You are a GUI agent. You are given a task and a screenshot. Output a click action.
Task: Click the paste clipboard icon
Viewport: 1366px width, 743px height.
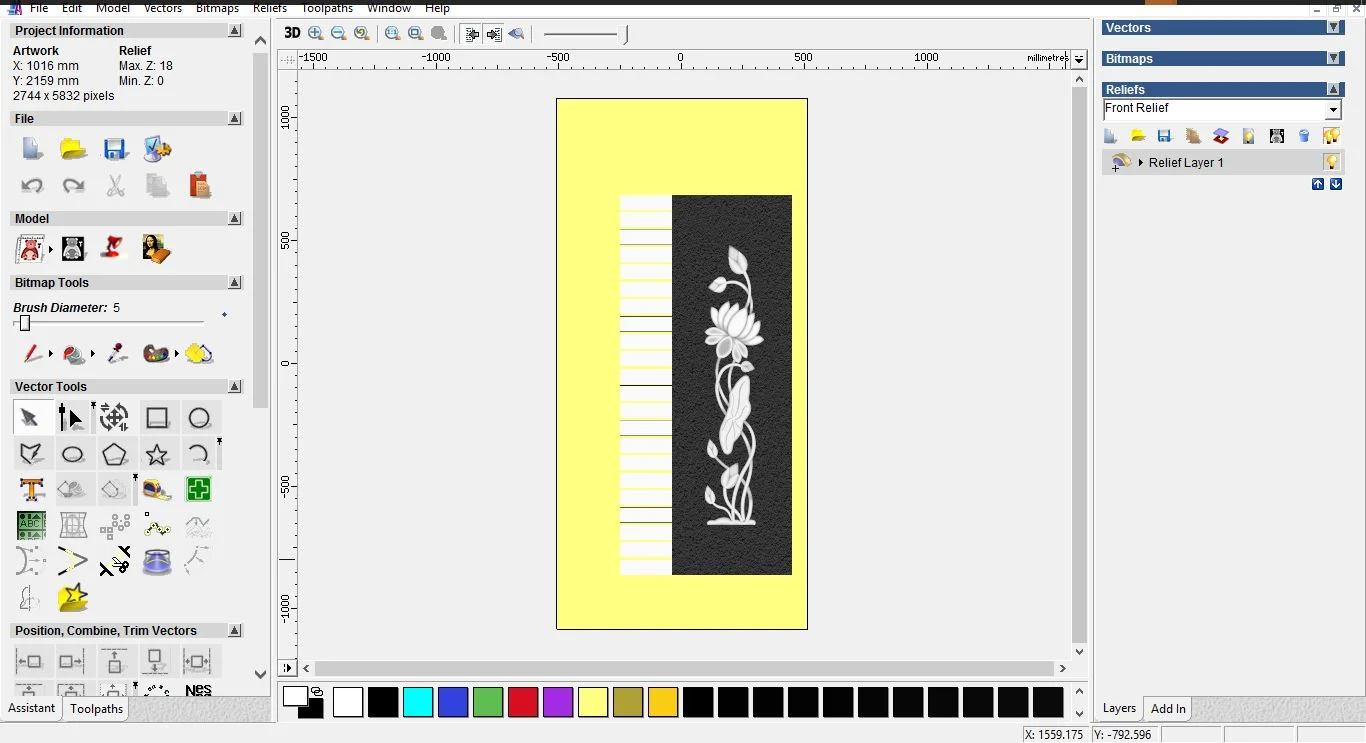point(199,185)
